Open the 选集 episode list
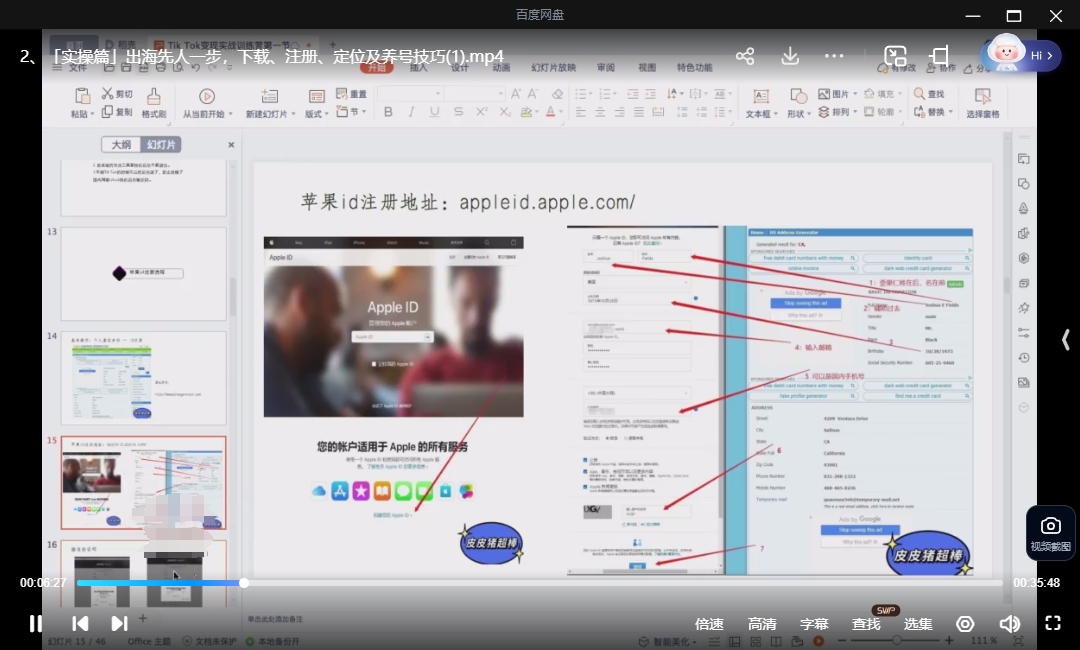The height and width of the screenshot is (650, 1080). [918, 624]
